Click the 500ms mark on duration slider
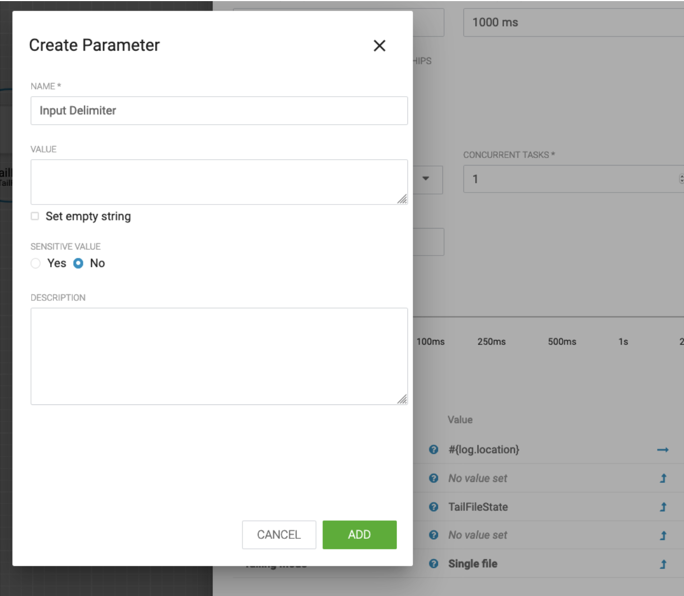 click(x=562, y=342)
